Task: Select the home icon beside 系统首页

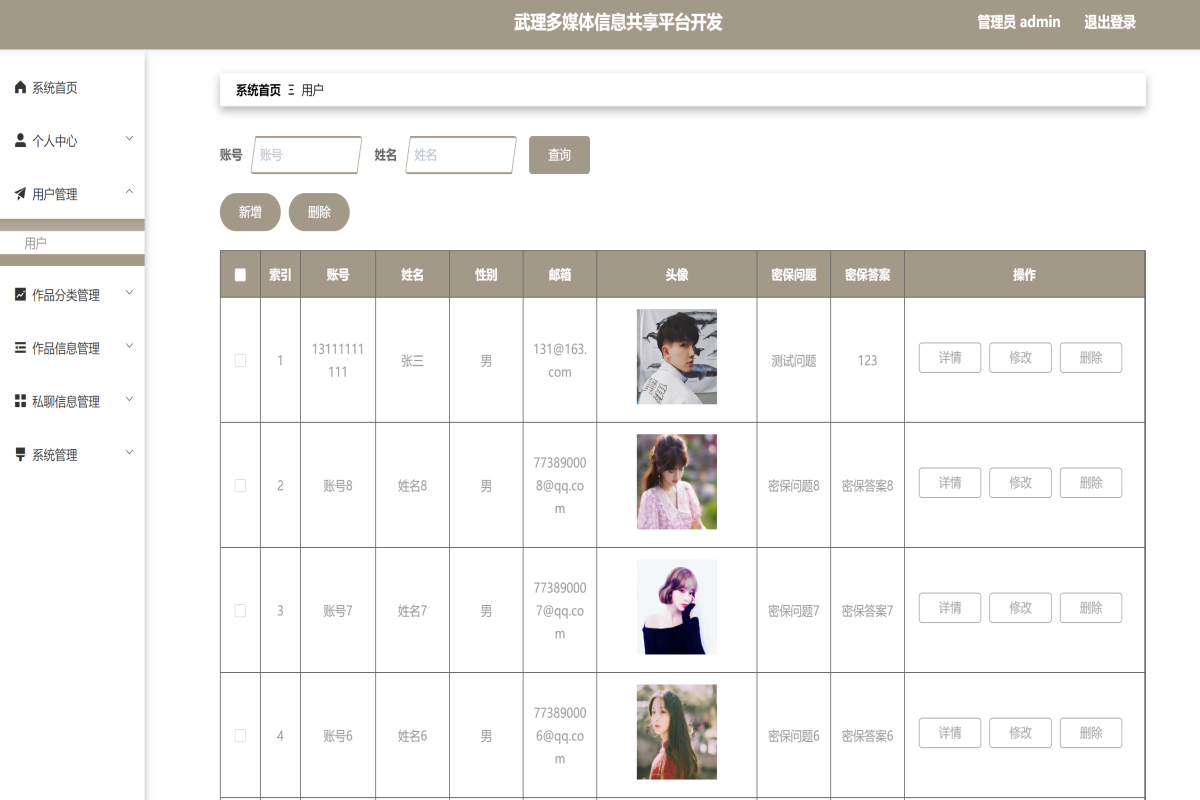Action: click(18, 87)
